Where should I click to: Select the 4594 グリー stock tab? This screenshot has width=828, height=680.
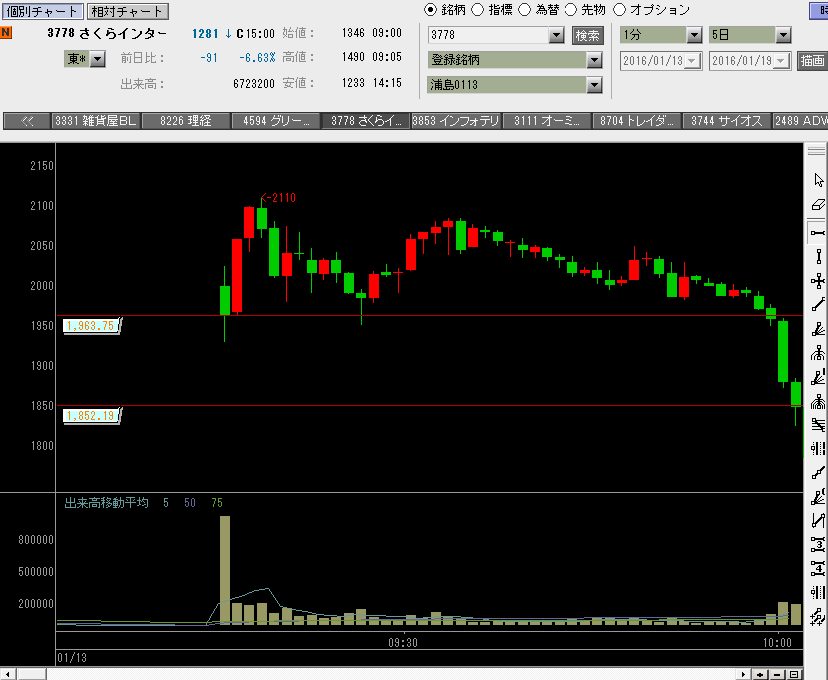tap(276, 121)
